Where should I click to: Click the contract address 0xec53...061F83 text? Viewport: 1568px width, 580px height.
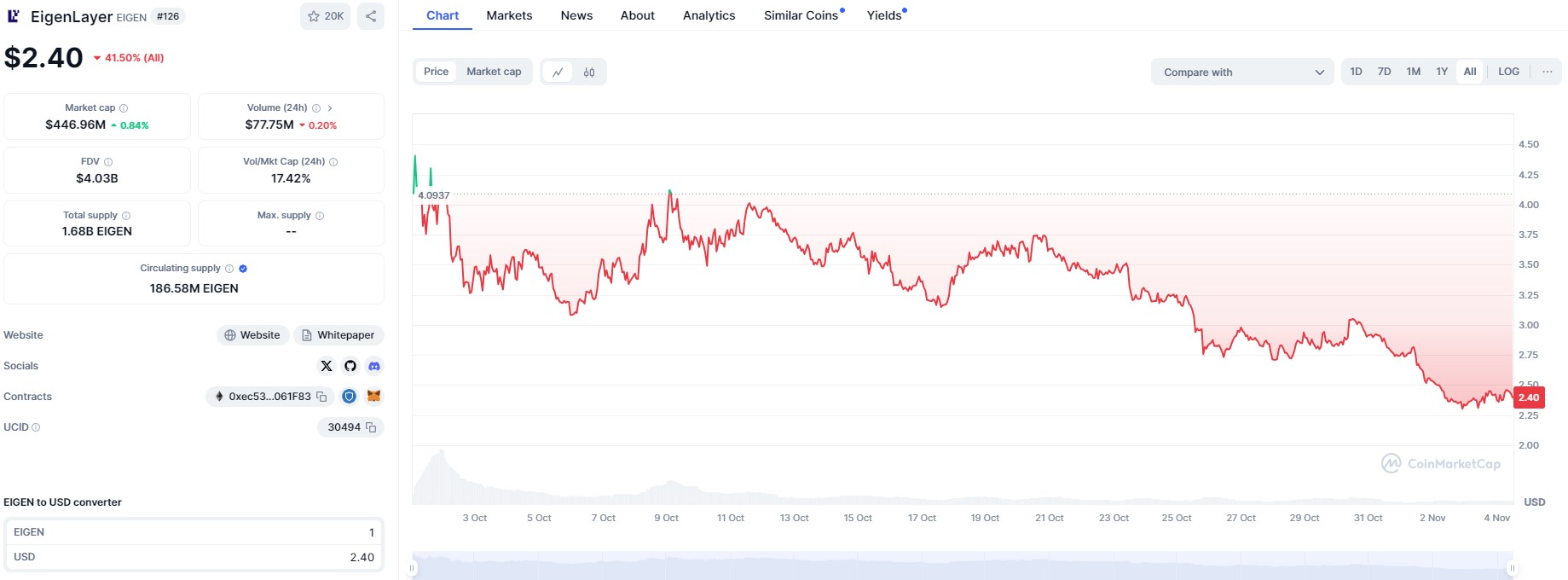(269, 397)
